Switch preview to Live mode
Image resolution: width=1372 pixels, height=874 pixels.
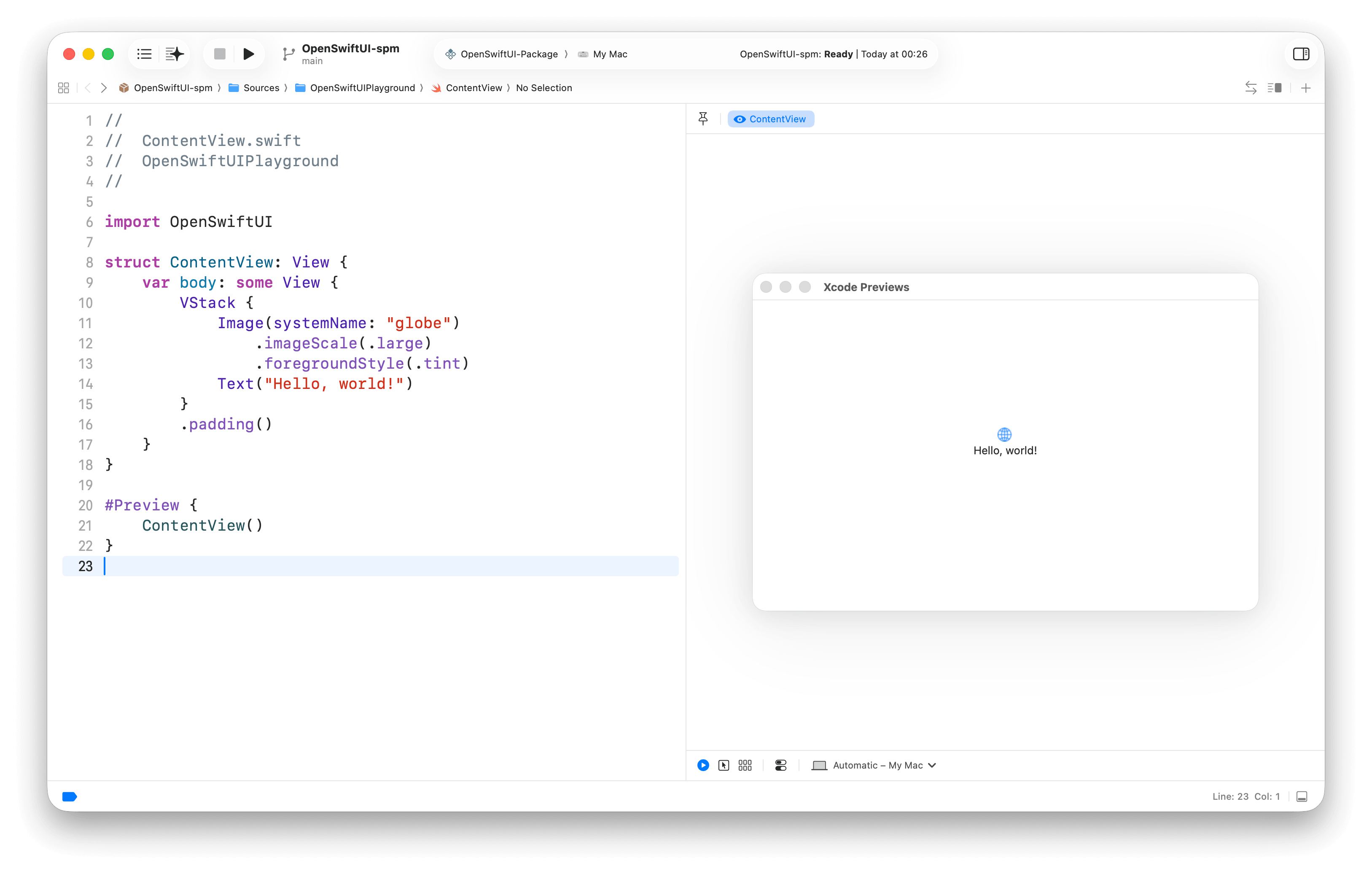click(x=703, y=765)
